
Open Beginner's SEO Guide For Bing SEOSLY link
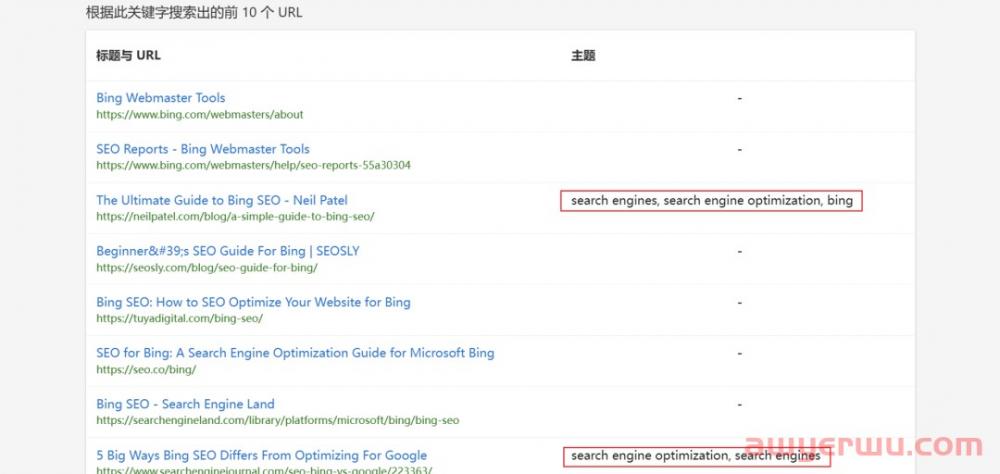tap(228, 251)
